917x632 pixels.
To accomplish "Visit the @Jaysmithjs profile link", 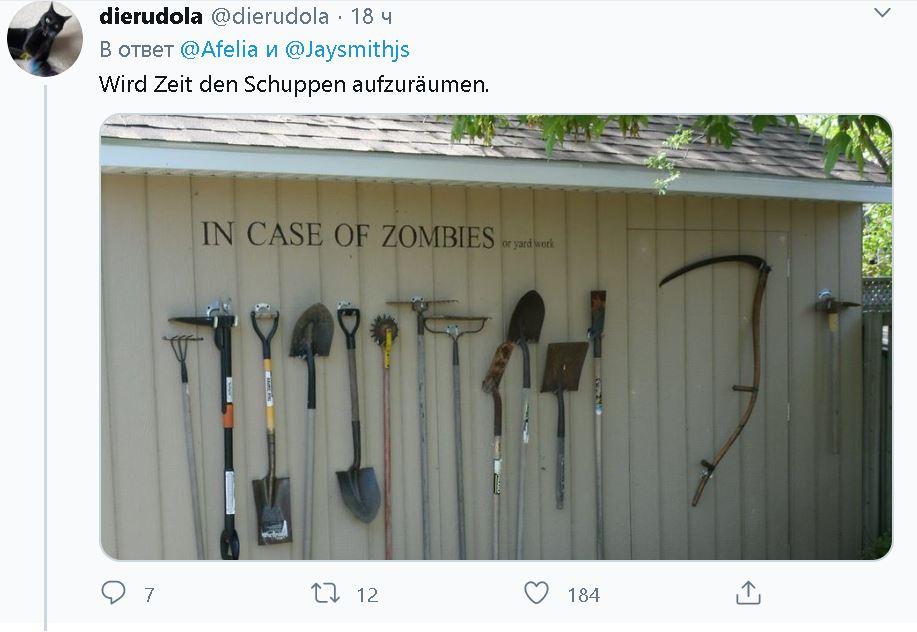I will click(x=347, y=50).
